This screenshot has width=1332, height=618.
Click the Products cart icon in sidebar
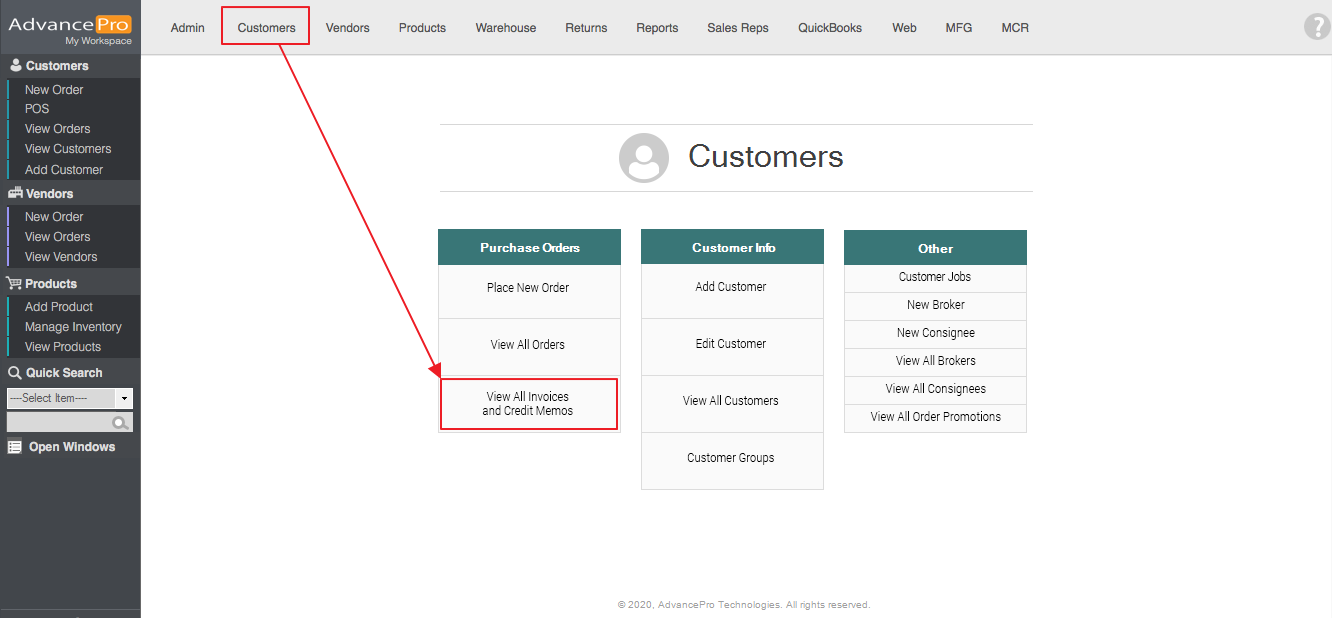pos(15,284)
